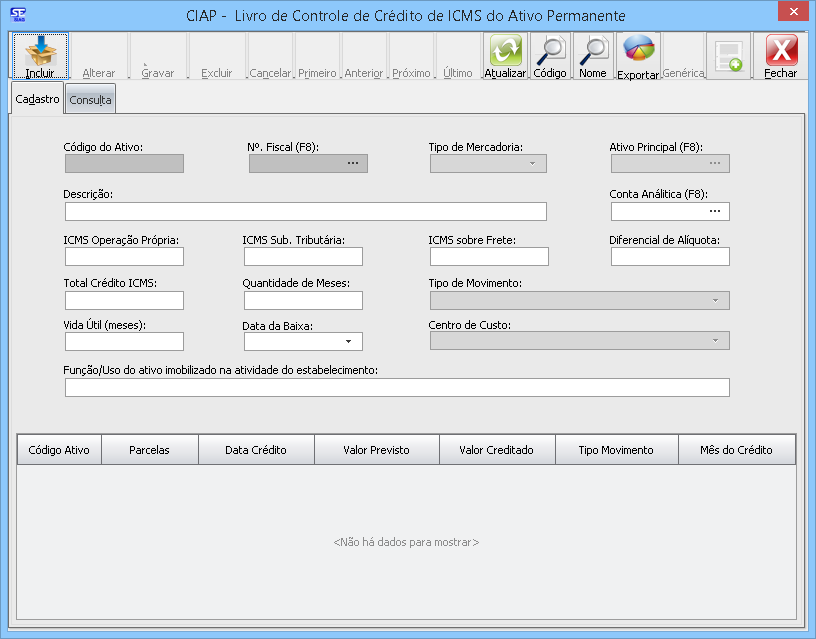Click the Descrição text field
This screenshot has height=639, width=816.
[x=305, y=212]
